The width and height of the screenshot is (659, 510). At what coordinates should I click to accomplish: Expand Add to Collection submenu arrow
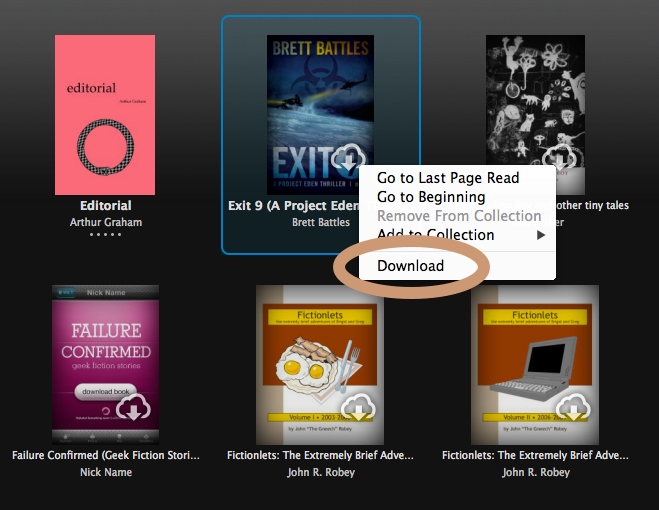(541, 235)
